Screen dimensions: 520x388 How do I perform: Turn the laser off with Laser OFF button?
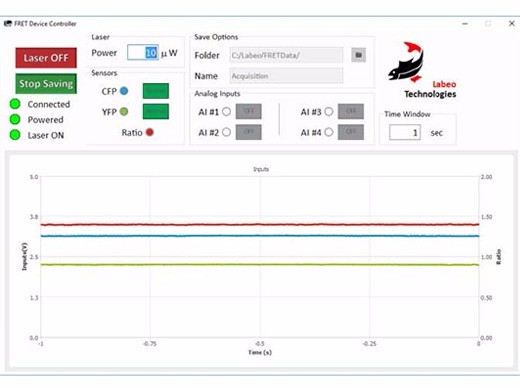pyautogui.click(x=46, y=58)
